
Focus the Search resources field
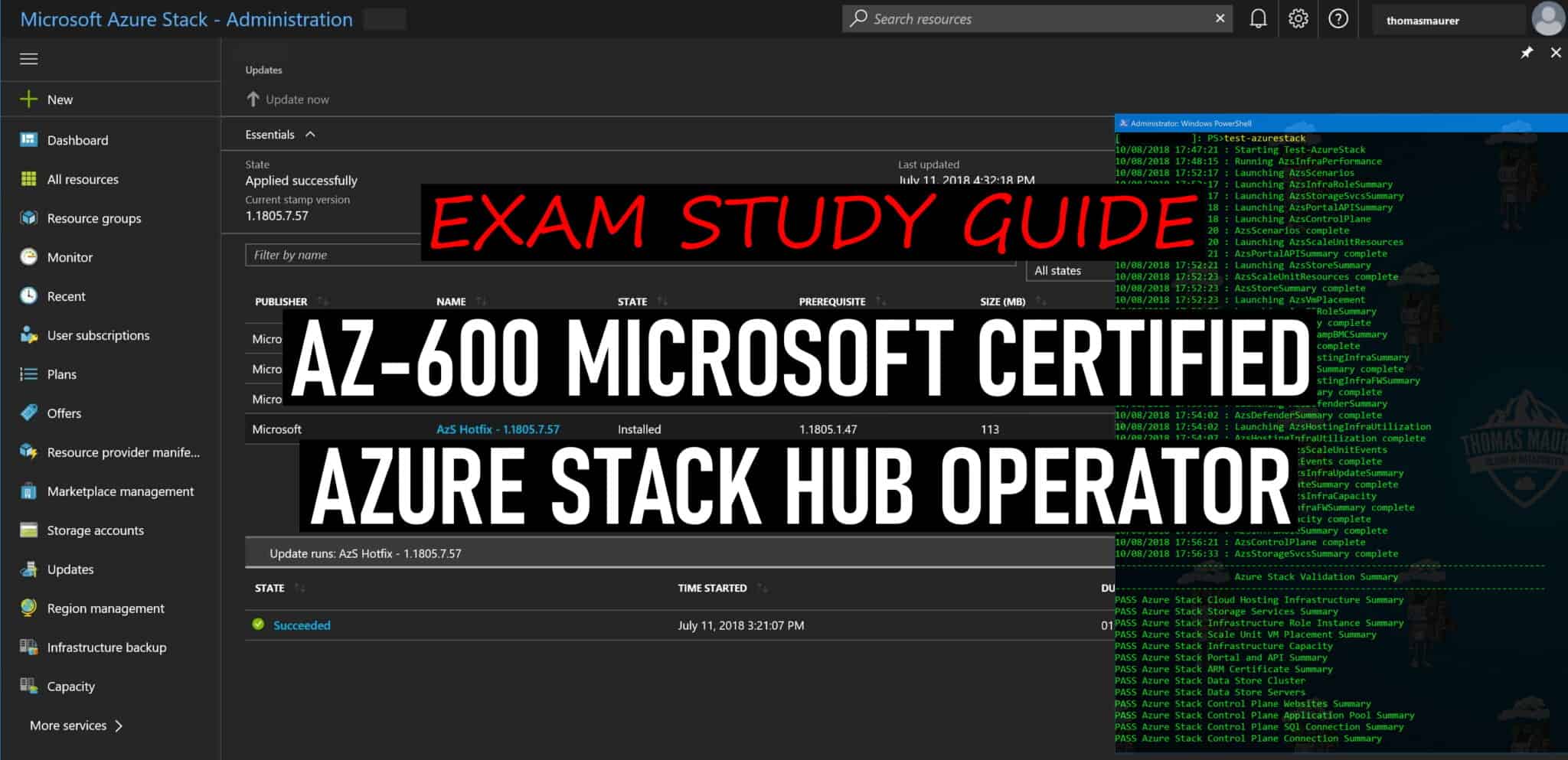coord(1037,18)
